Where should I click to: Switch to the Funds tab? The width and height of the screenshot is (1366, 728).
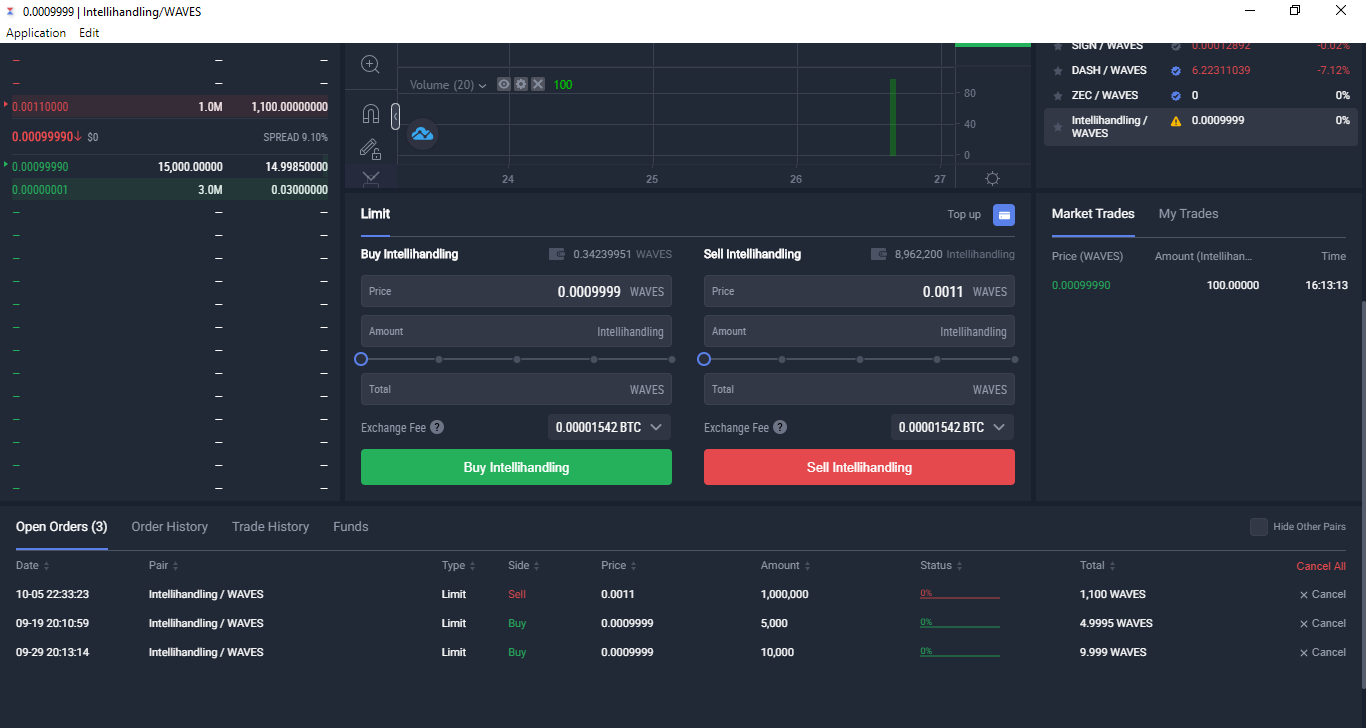pyautogui.click(x=351, y=527)
